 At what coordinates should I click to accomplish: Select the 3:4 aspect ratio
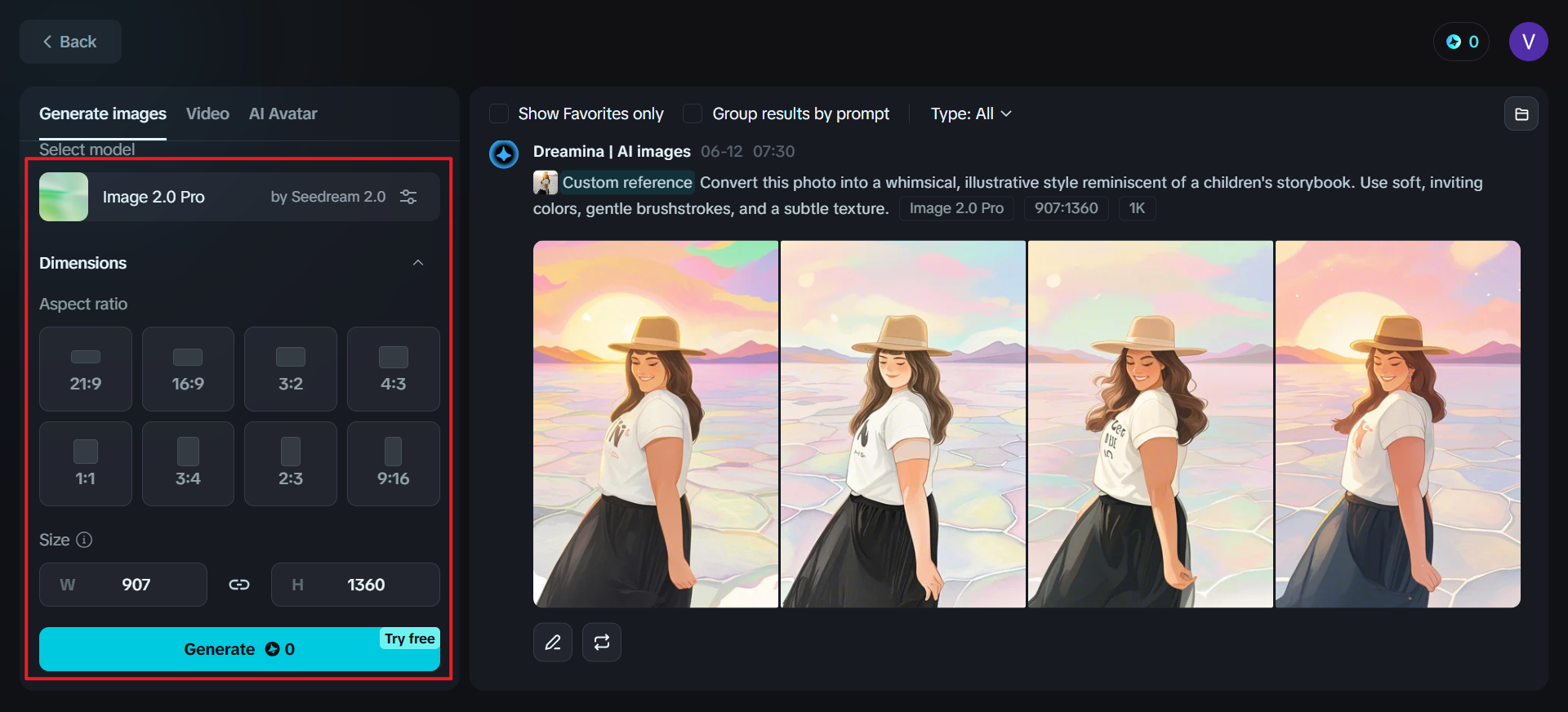188,464
